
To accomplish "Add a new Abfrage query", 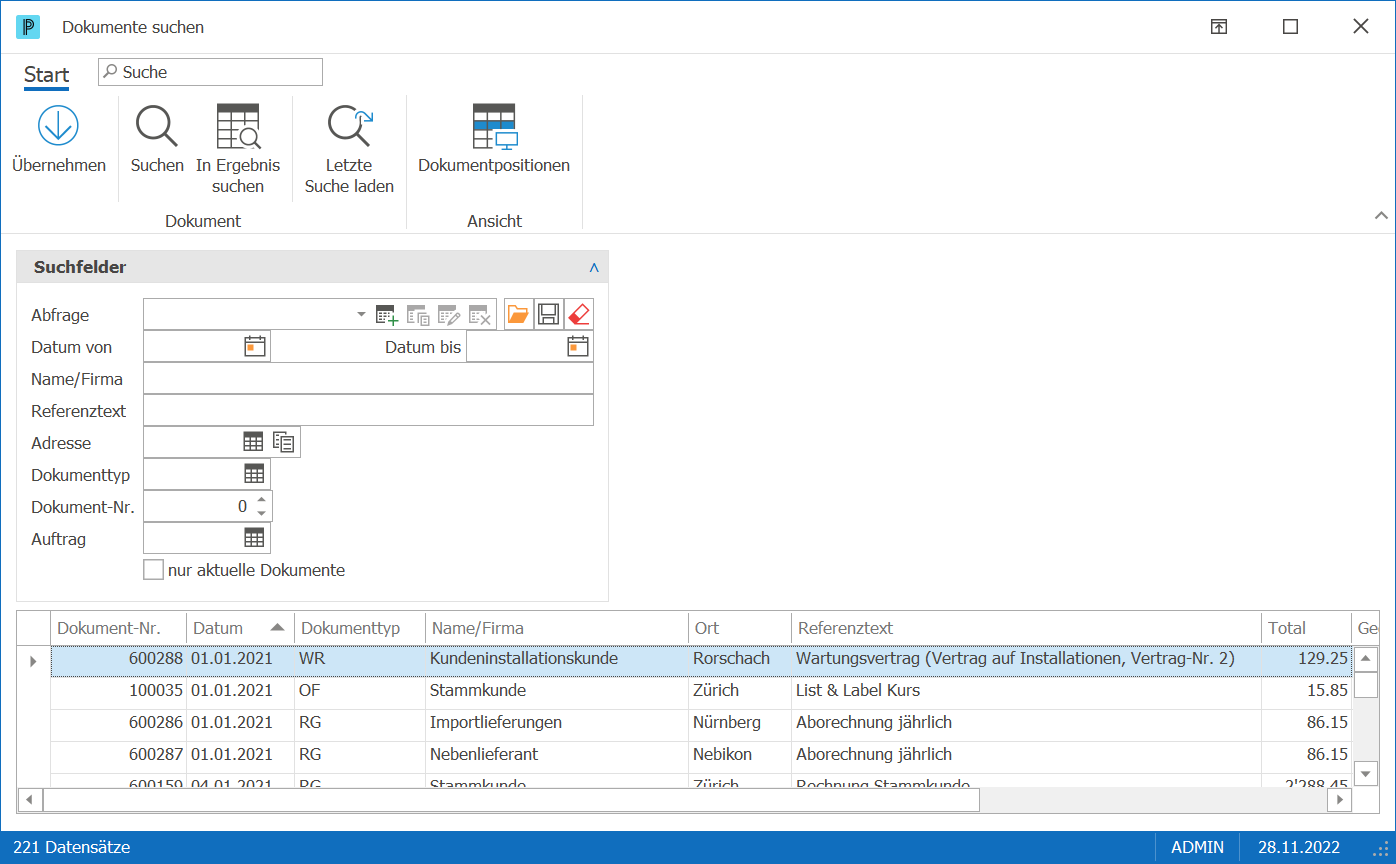I will (x=387, y=315).
